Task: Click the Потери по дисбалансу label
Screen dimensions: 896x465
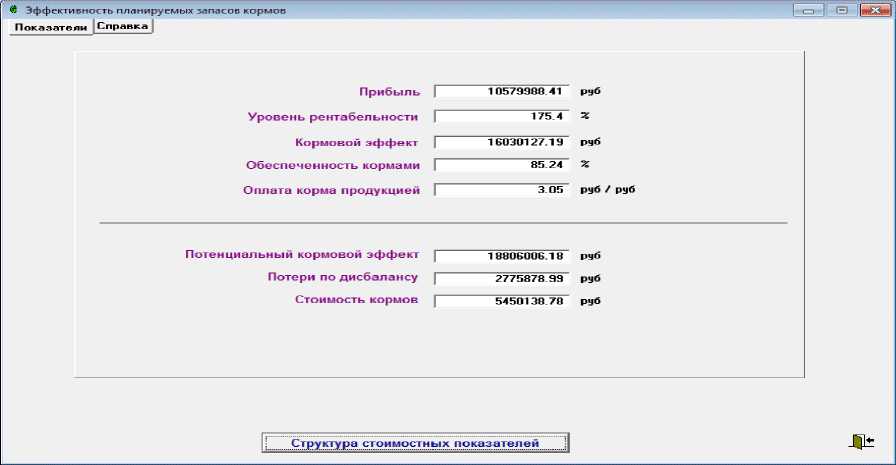Action: tap(343, 277)
